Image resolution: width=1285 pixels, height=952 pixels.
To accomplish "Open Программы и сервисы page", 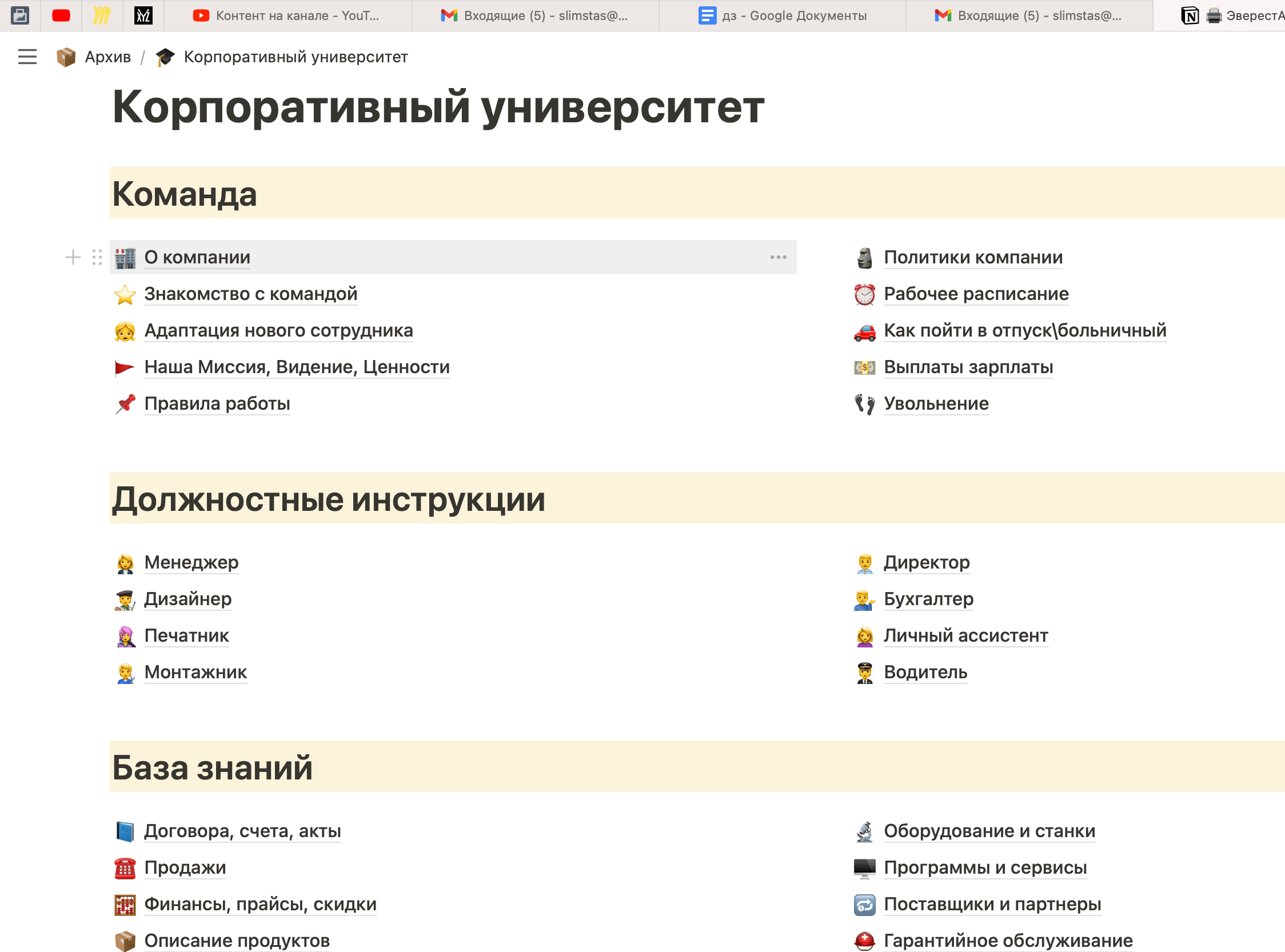I will (x=985, y=867).
